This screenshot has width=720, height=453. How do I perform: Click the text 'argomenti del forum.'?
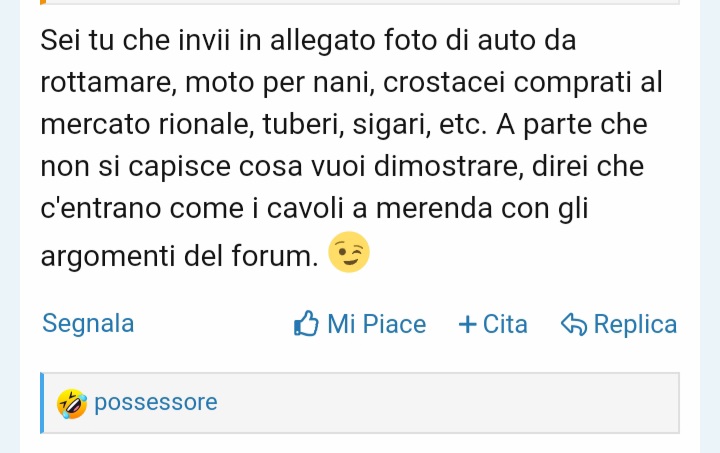180,255
